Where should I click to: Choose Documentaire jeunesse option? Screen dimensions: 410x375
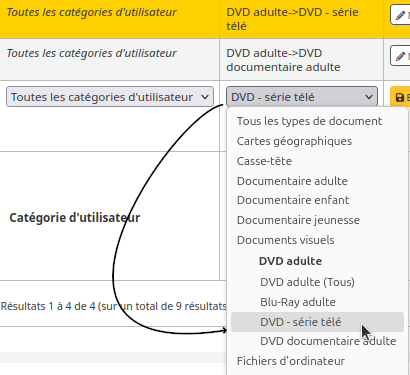point(298,220)
